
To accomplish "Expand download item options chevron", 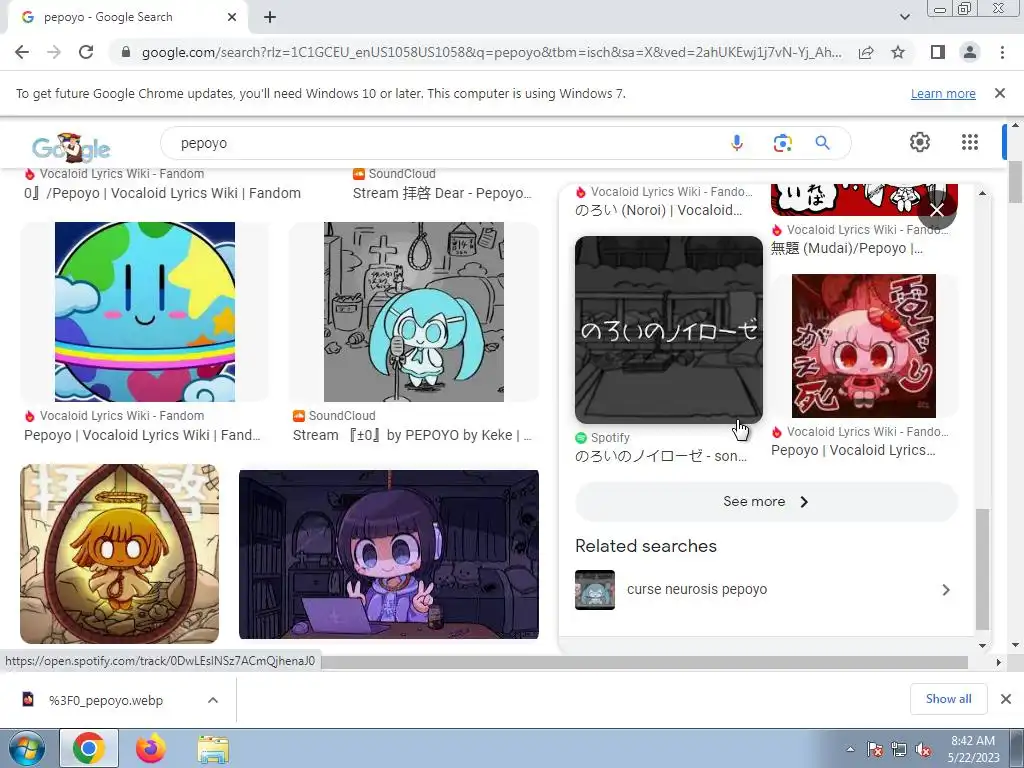I will (213, 700).
